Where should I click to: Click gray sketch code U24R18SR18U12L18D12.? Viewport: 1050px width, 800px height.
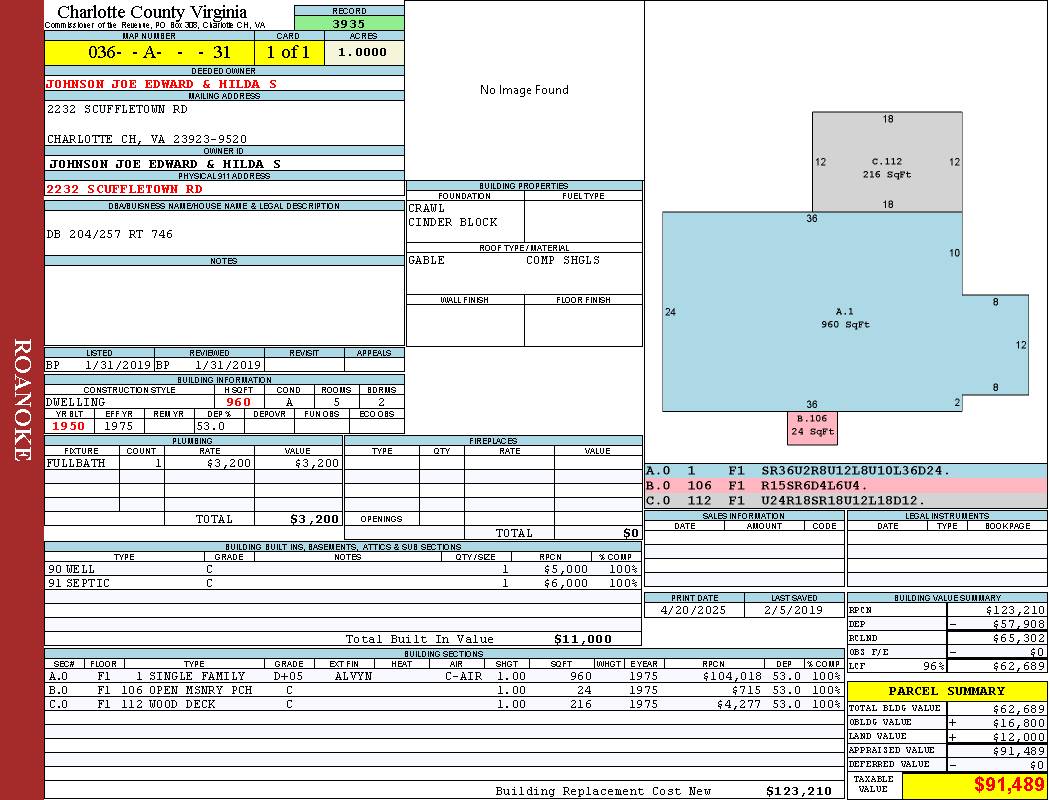pos(843,501)
